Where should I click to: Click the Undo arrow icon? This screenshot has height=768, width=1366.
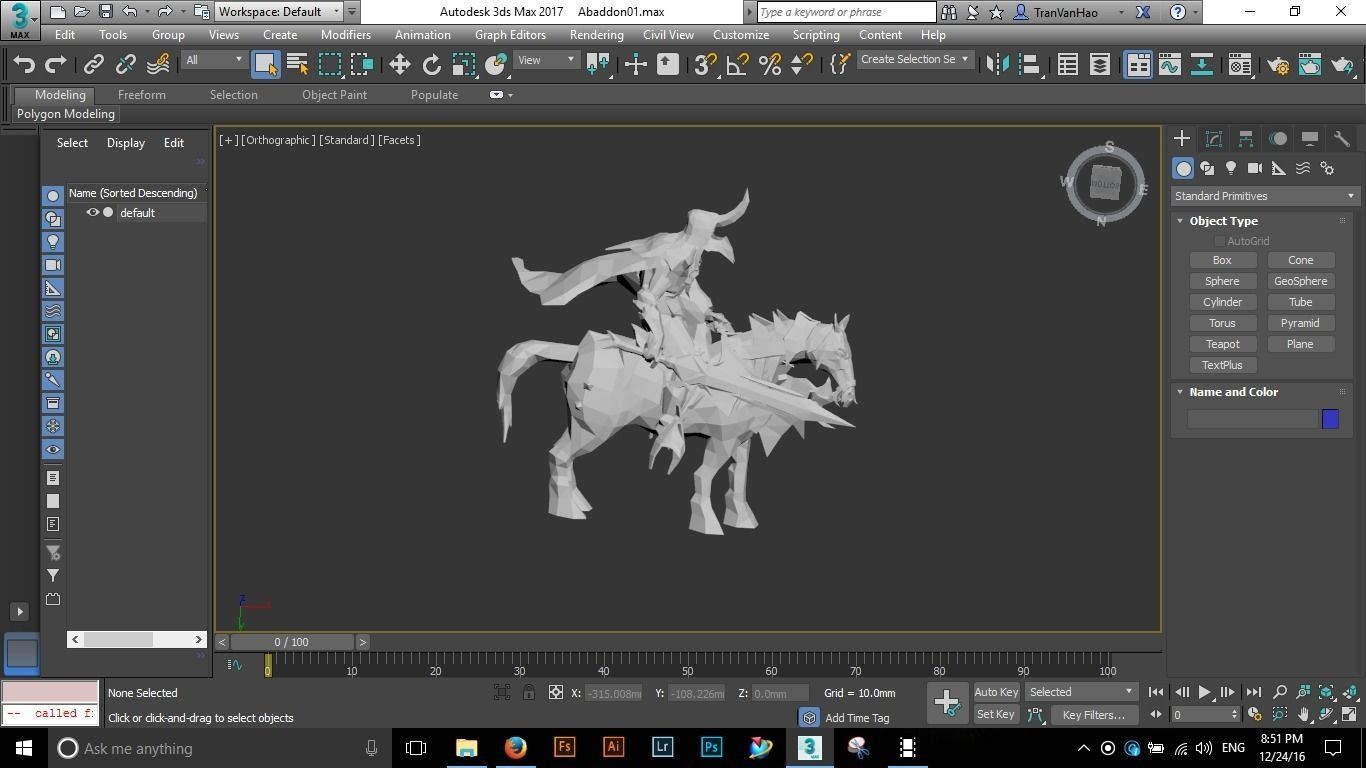[24, 65]
